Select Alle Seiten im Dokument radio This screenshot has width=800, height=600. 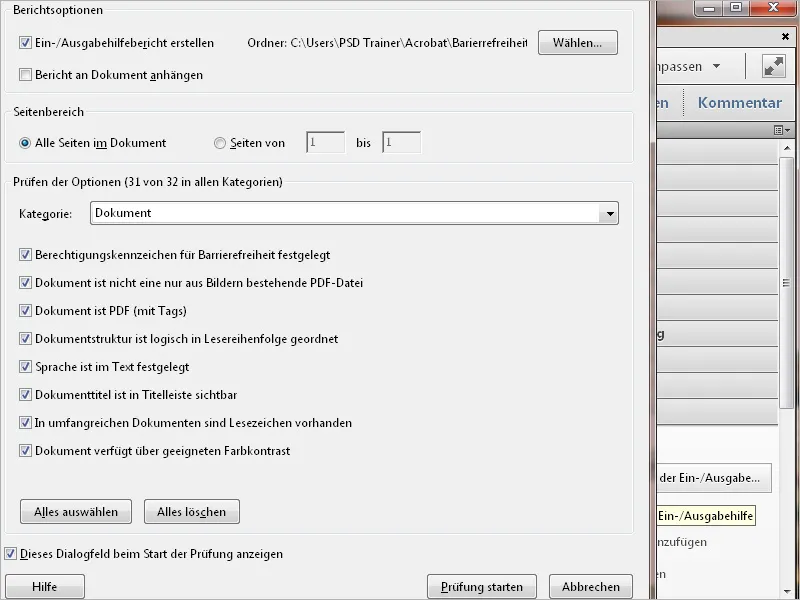click(x=24, y=143)
